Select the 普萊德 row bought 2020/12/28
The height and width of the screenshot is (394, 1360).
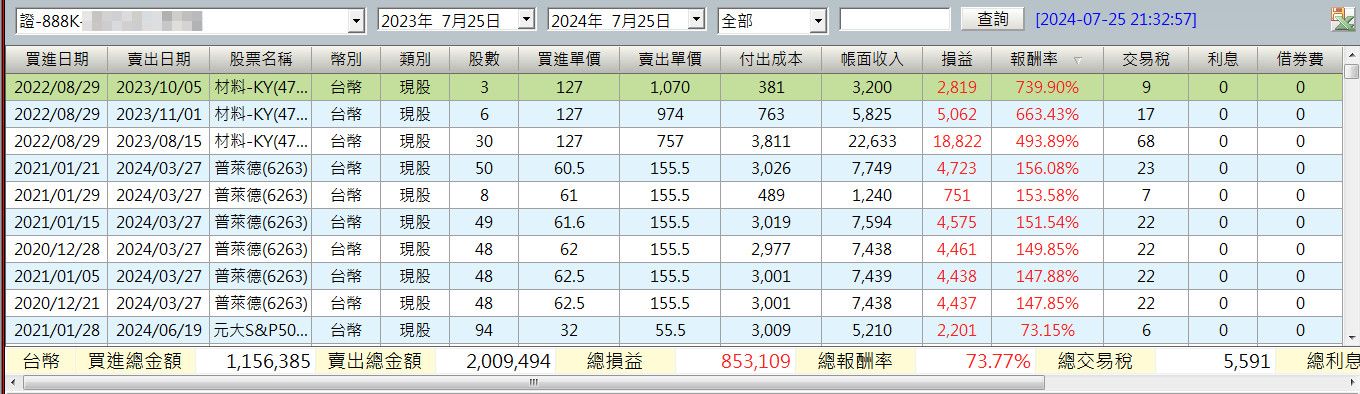tap(674, 249)
